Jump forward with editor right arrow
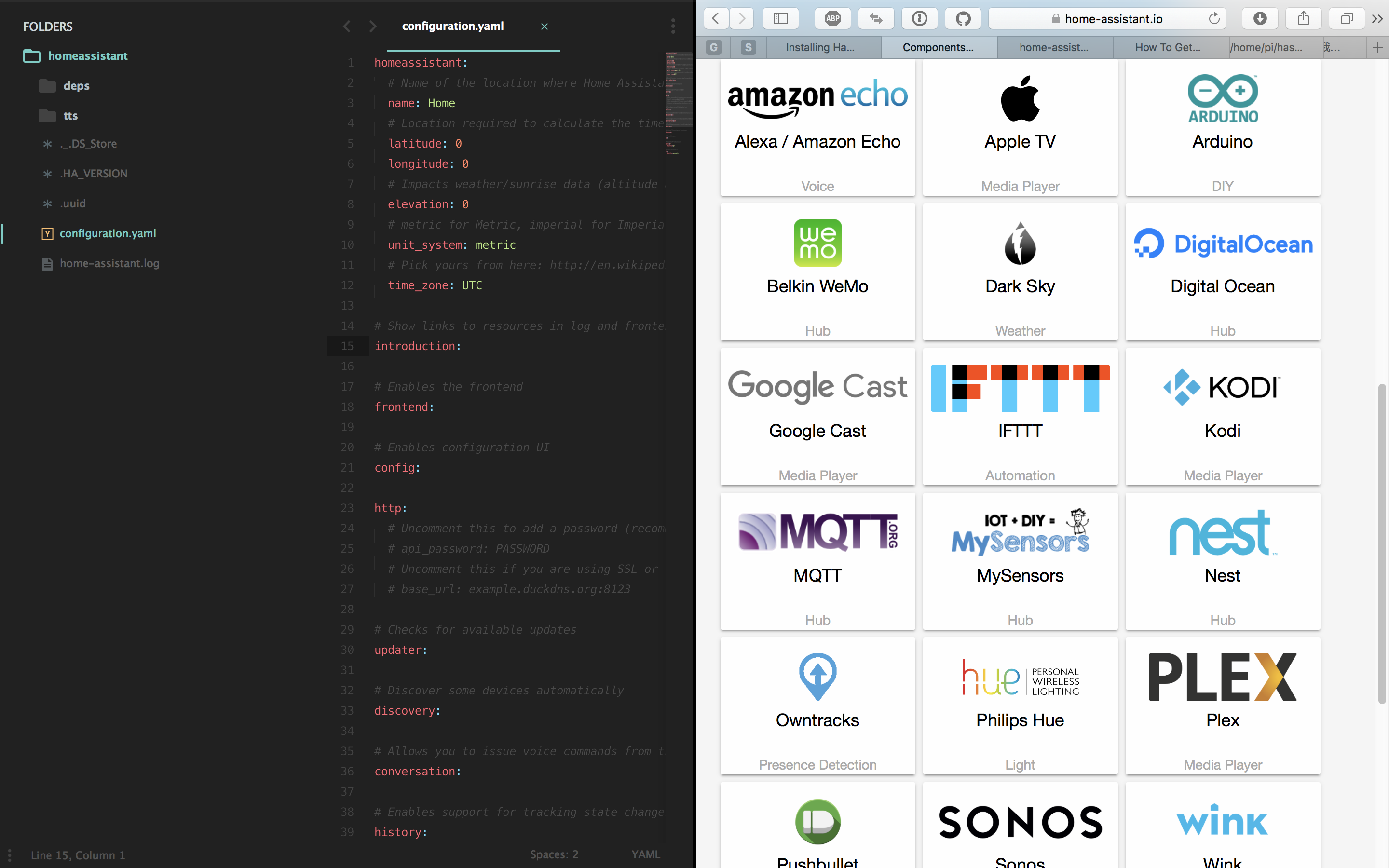The height and width of the screenshot is (868, 1389). point(372,26)
